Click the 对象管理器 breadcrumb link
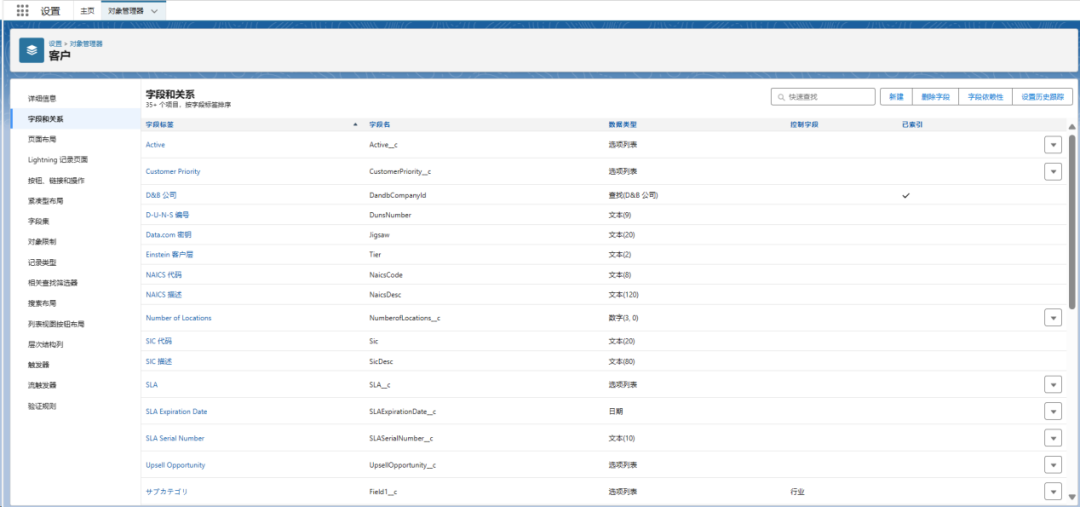This screenshot has height=507, width=1080. [x=87, y=43]
